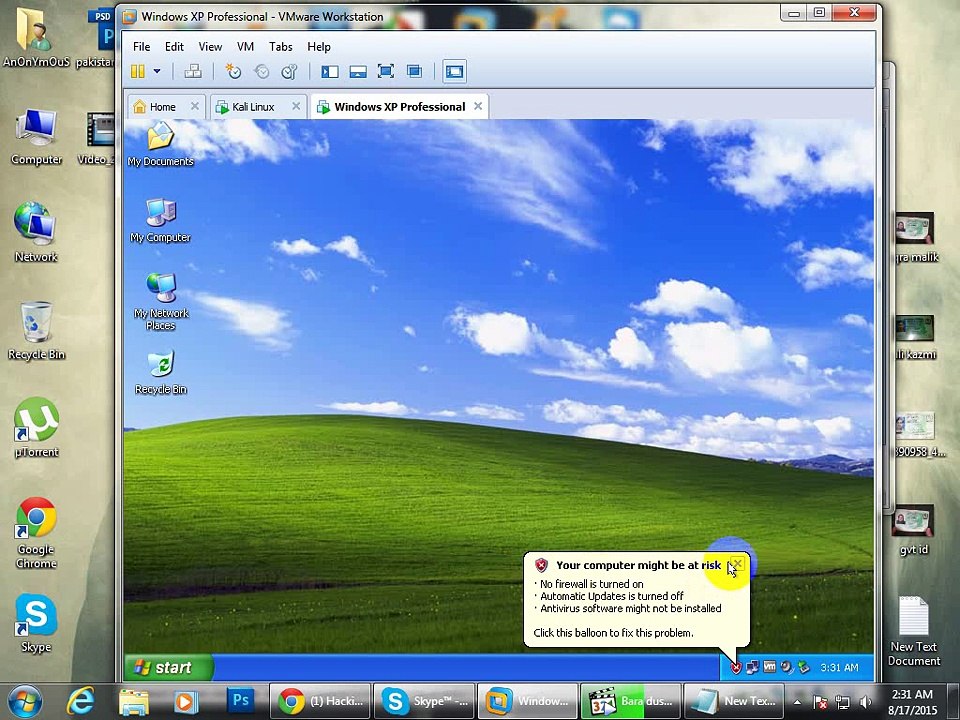Select My Documents icon in XP

pyautogui.click(x=160, y=144)
